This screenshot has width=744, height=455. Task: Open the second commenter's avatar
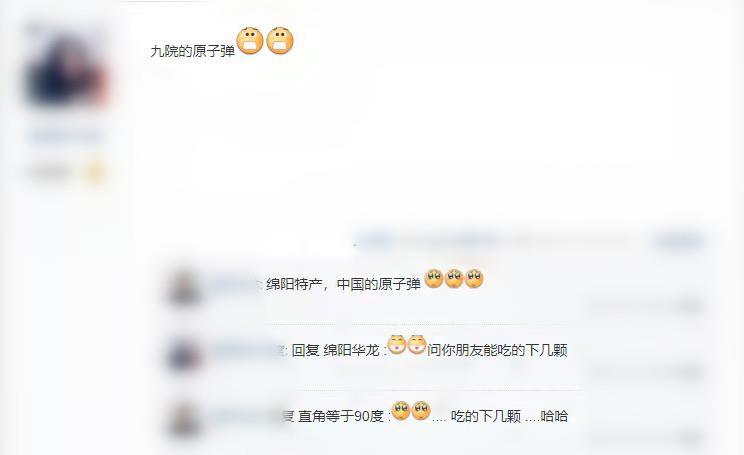[x=184, y=354]
